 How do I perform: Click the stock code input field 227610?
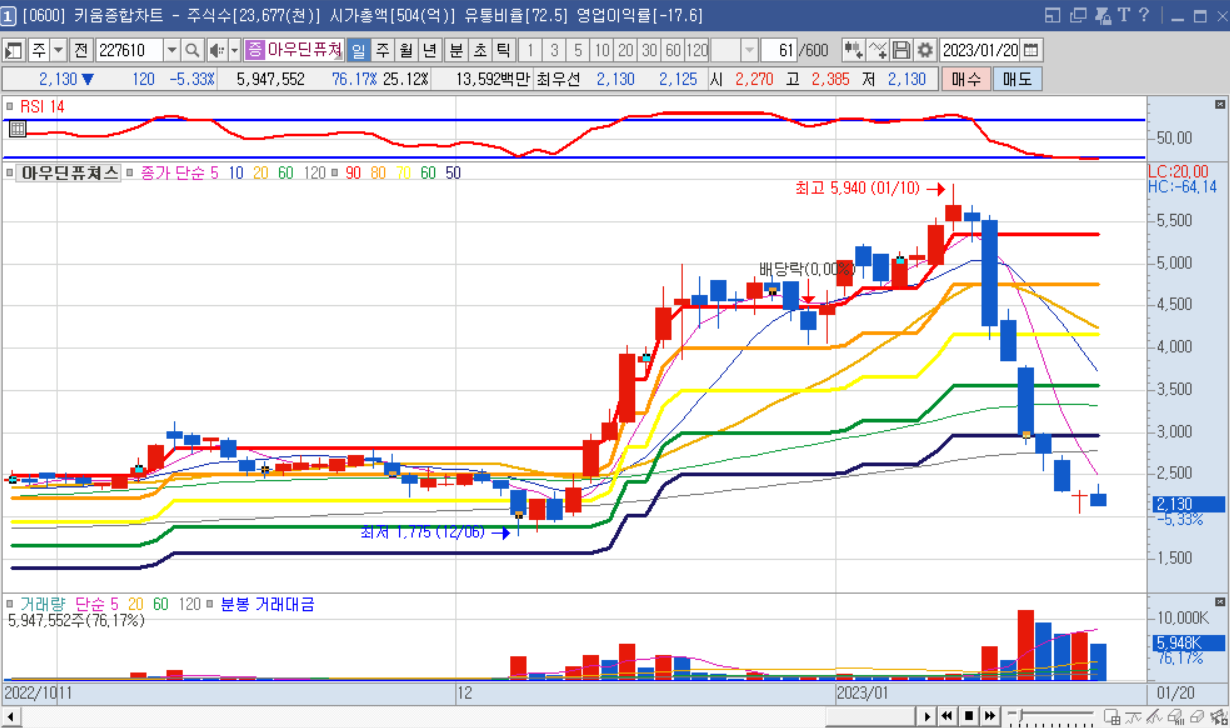(x=129, y=50)
